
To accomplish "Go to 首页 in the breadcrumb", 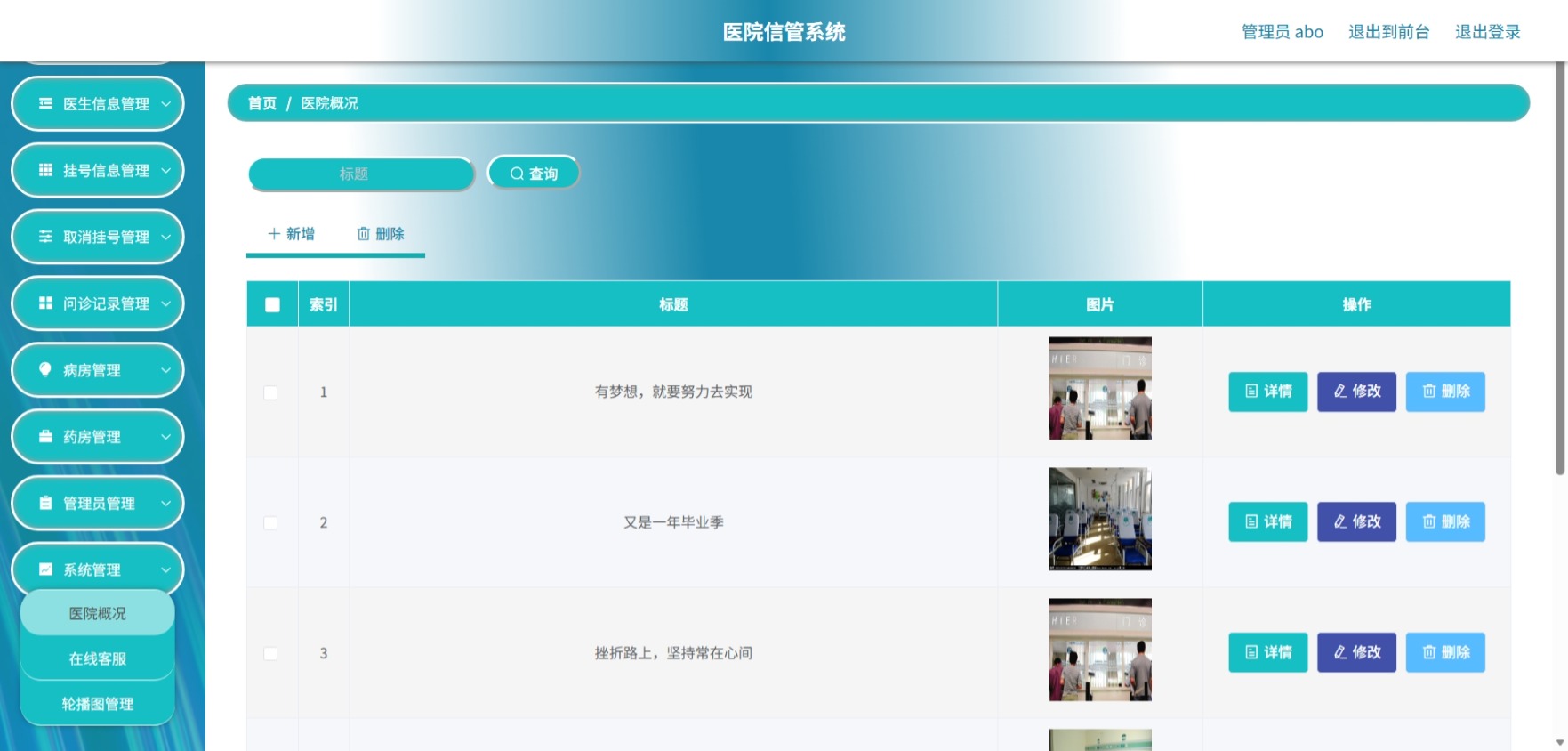I will click(x=262, y=103).
